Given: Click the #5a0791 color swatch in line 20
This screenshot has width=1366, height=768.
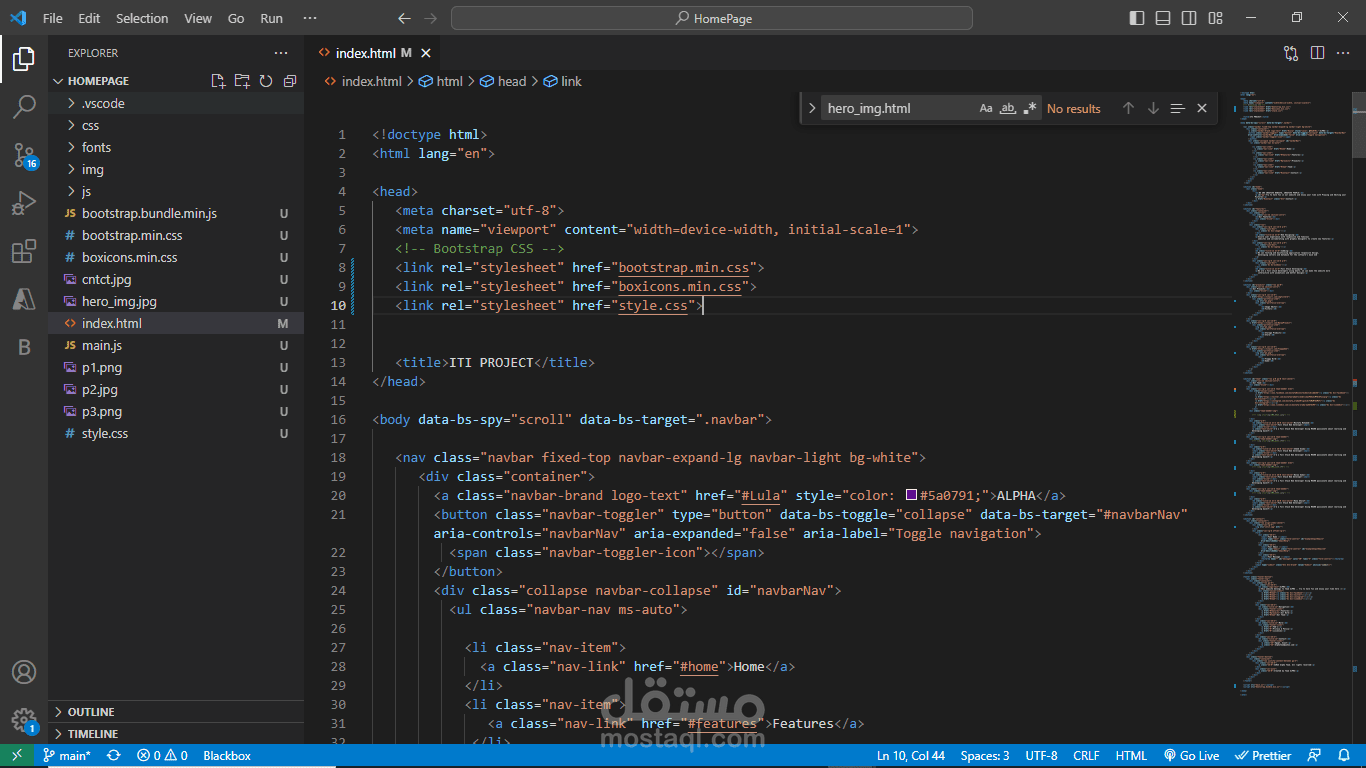Looking at the screenshot, I should point(911,495).
